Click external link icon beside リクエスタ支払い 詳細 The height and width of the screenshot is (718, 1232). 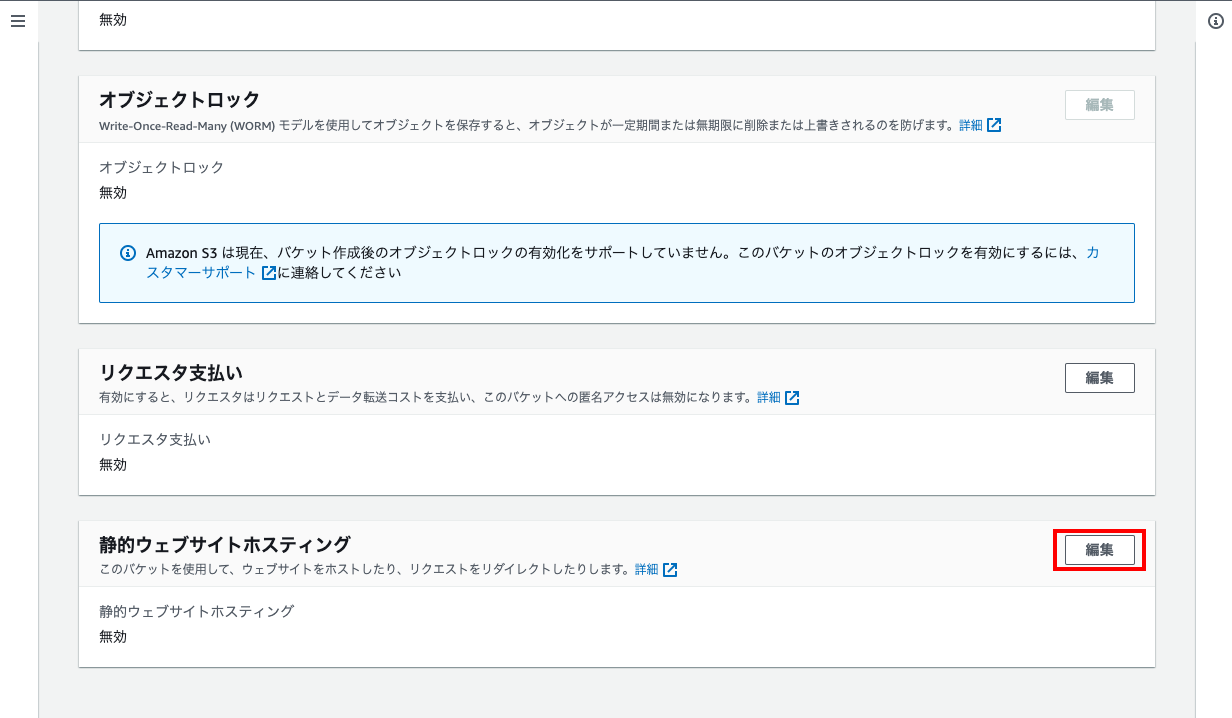tap(792, 398)
